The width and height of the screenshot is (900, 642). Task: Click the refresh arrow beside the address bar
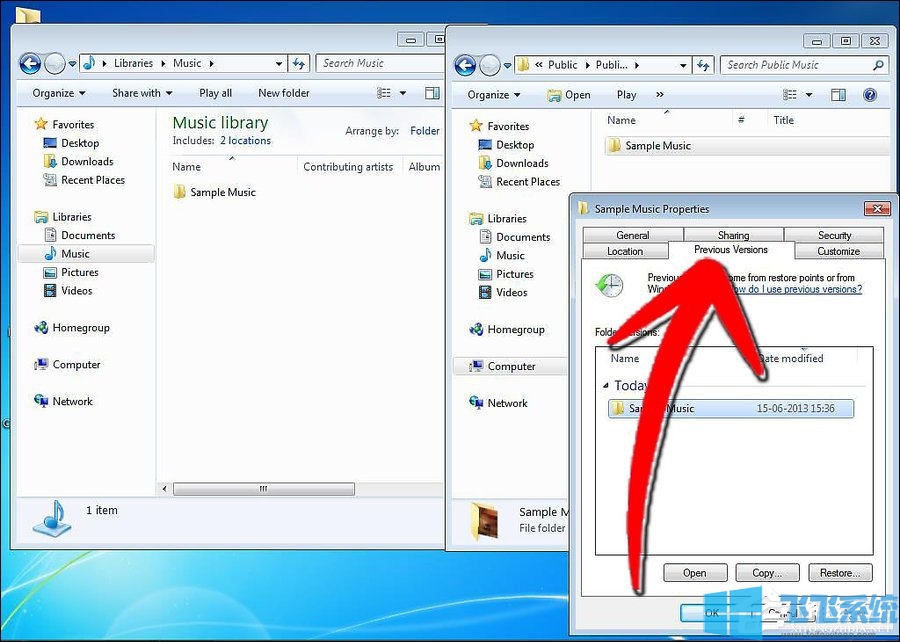tap(300, 63)
